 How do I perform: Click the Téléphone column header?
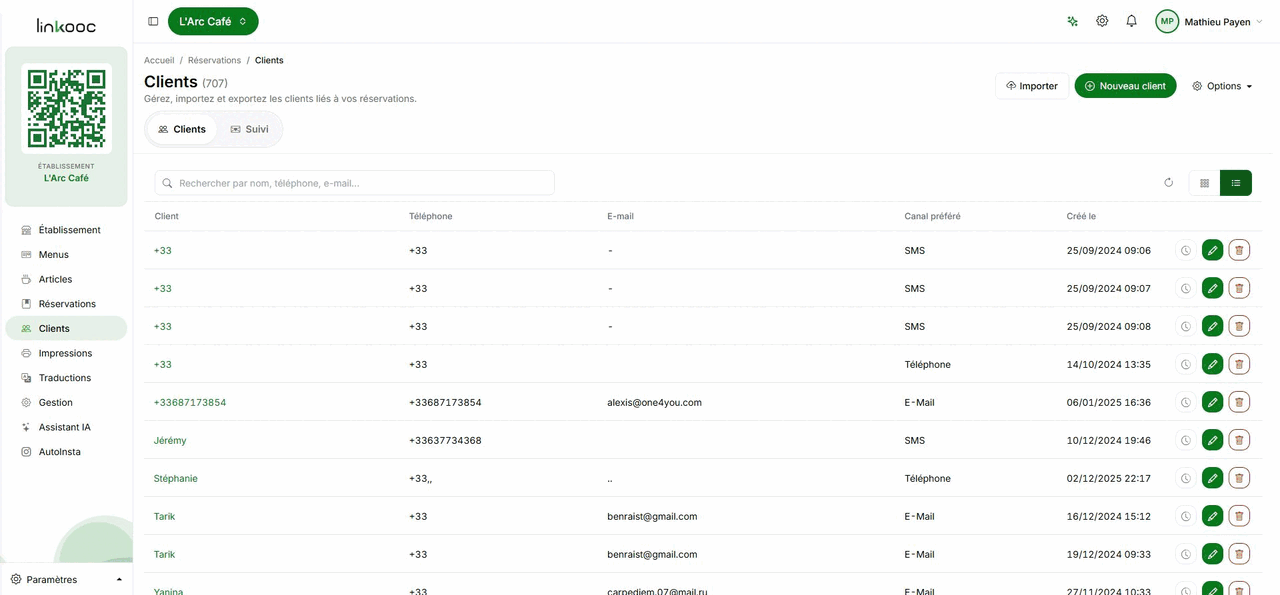[x=431, y=216]
